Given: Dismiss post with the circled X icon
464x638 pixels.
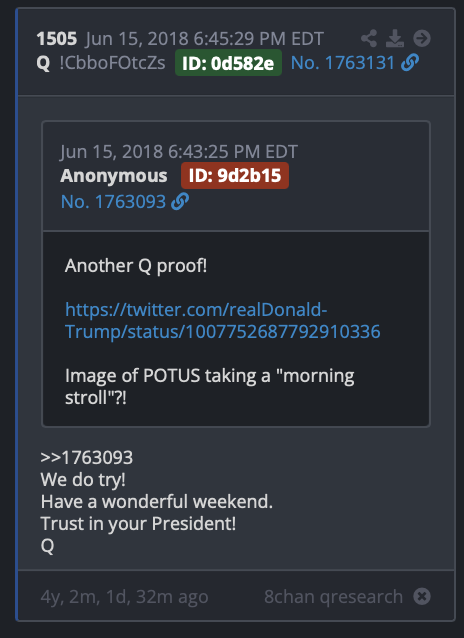Looking at the screenshot, I should (x=422, y=596).
